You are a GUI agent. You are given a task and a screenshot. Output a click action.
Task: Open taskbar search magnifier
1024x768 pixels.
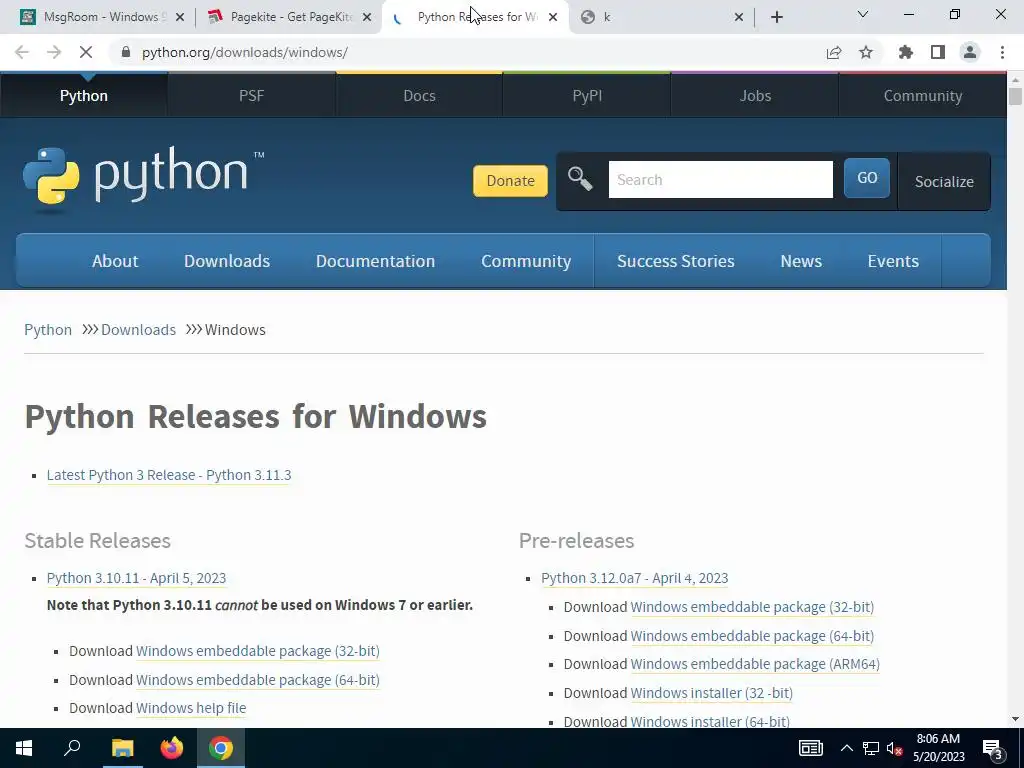tap(72, 748)
